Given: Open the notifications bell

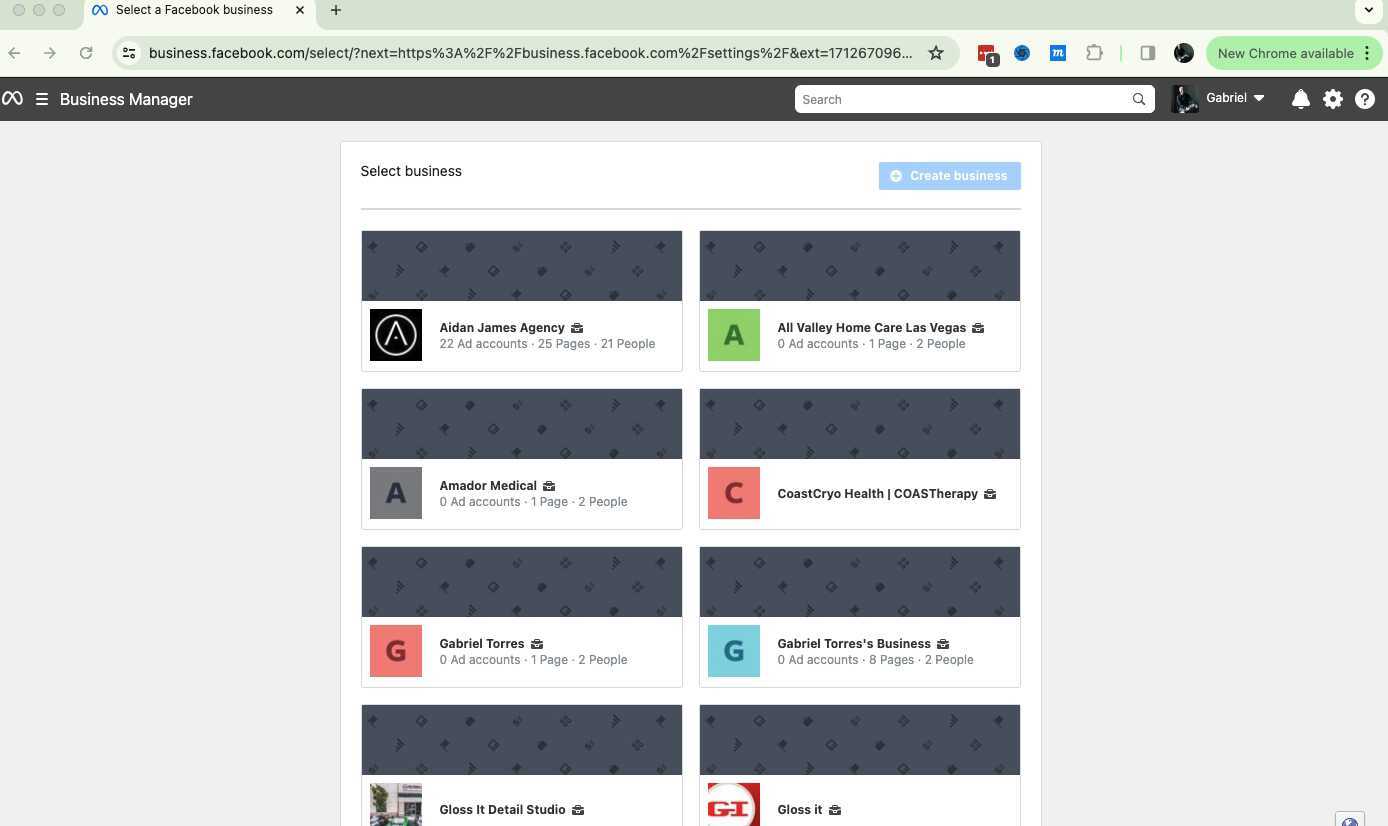Looking at the screenshot, I should [x=1300, y=99].
